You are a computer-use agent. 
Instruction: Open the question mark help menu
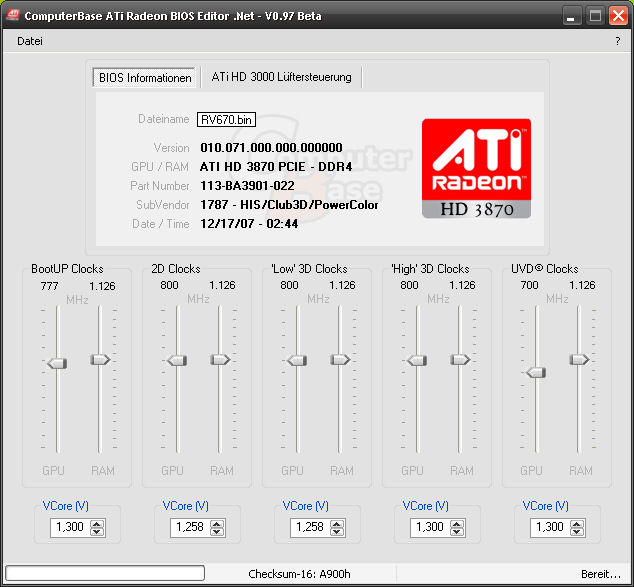[617, 41]
